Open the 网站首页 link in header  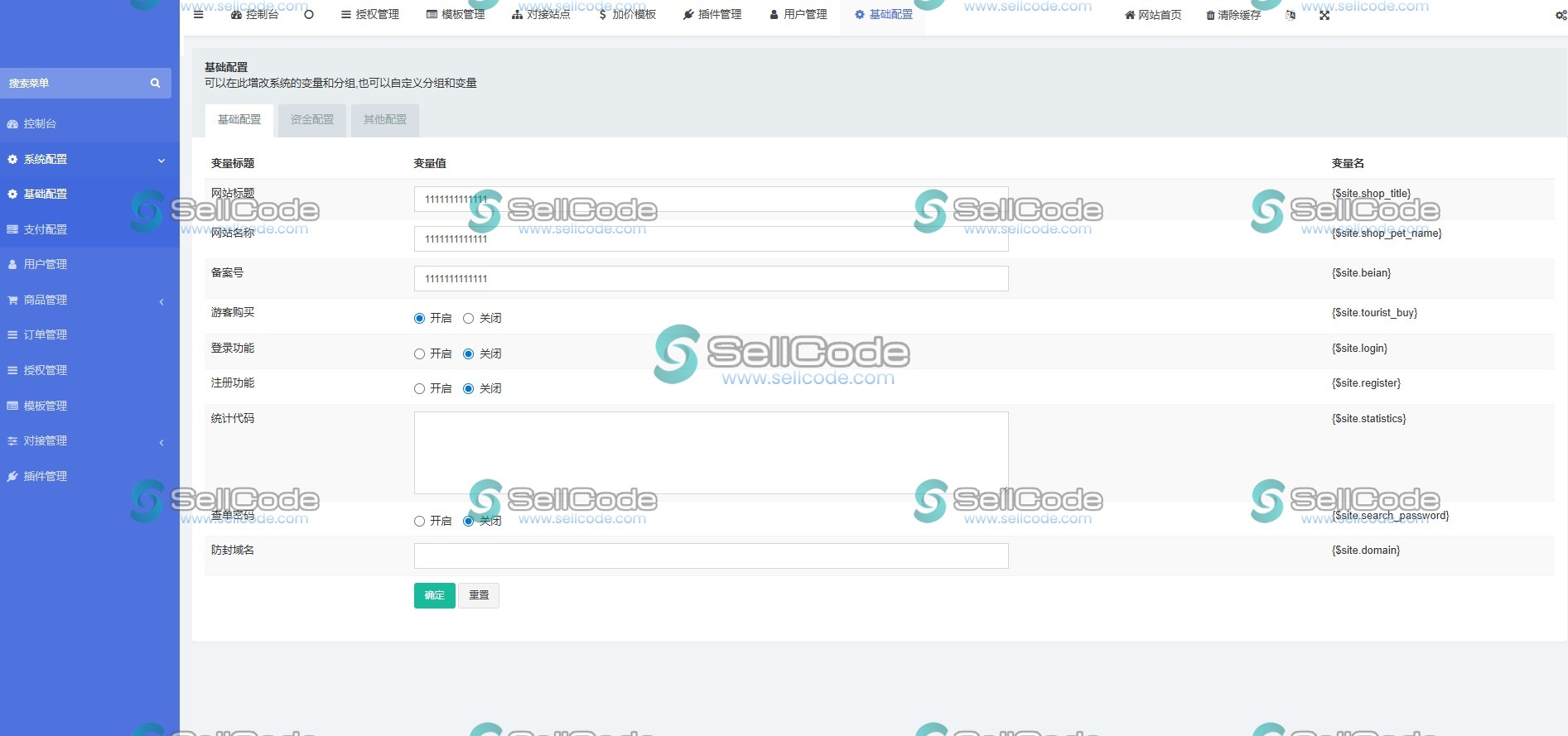(1153, 15)
